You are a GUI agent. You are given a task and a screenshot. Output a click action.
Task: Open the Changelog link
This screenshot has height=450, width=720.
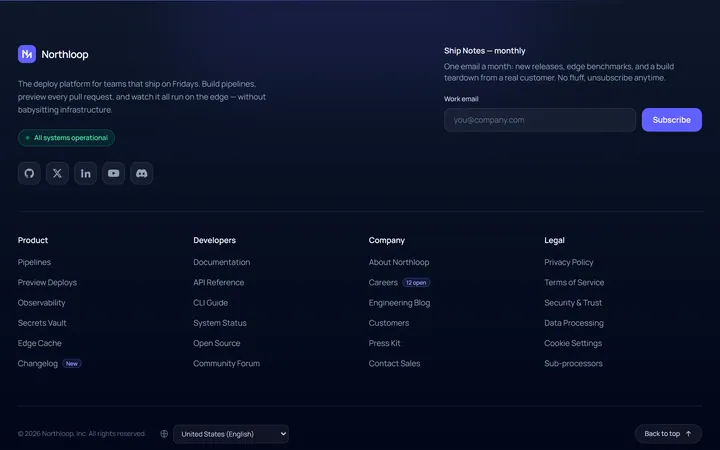pyautogui.click(x=38, y=363)
